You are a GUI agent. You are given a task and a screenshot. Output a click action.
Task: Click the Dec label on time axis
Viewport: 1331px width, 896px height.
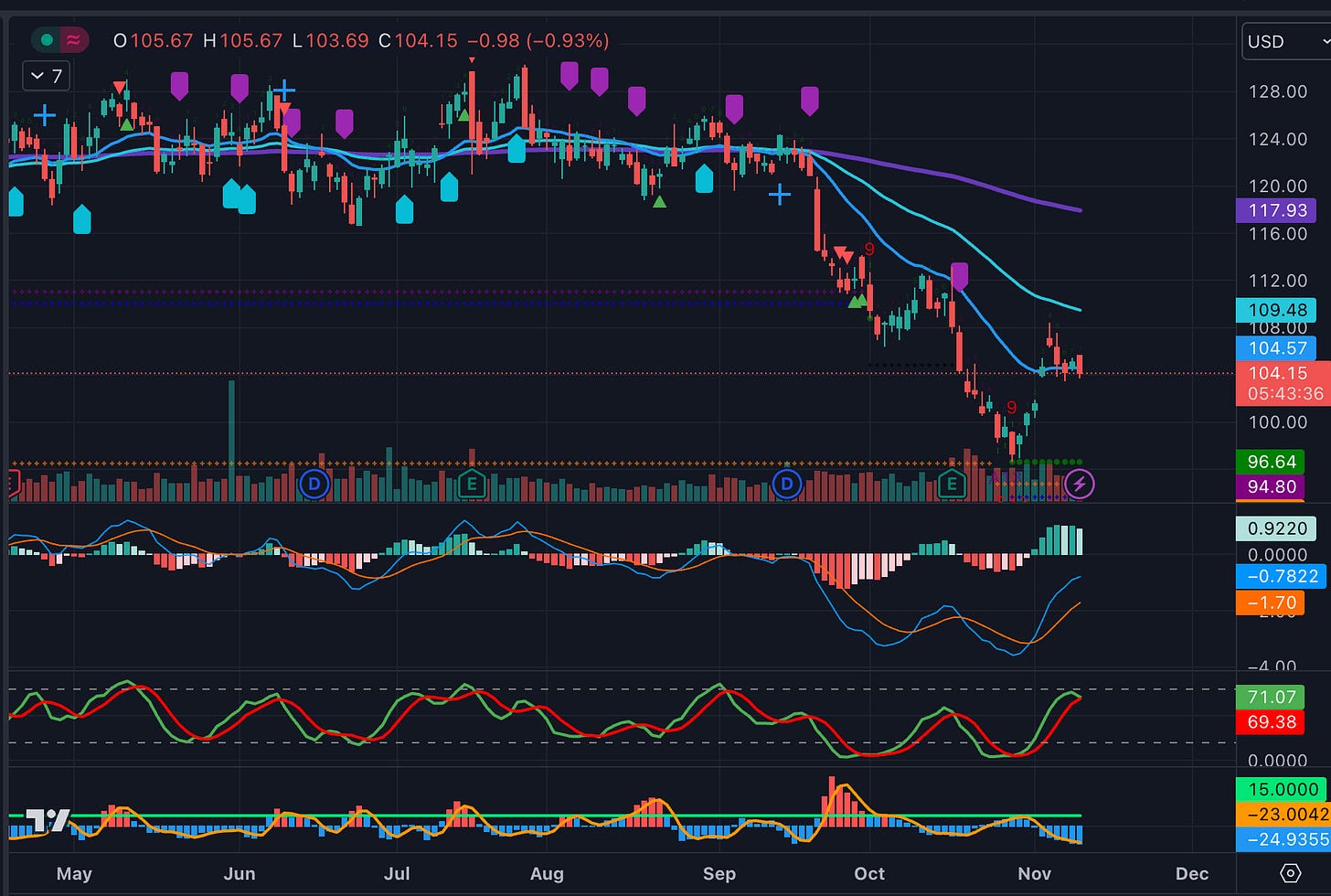(x=1192, y=873)
